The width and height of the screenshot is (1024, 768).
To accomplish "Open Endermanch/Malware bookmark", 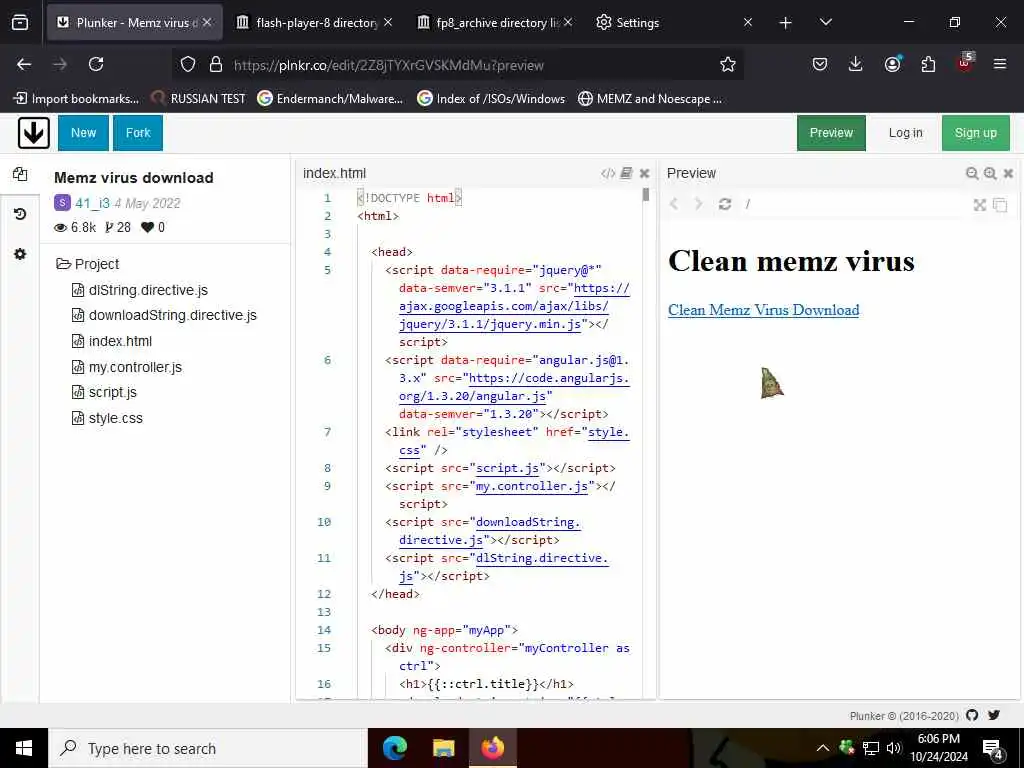I will tap(330, 99).
